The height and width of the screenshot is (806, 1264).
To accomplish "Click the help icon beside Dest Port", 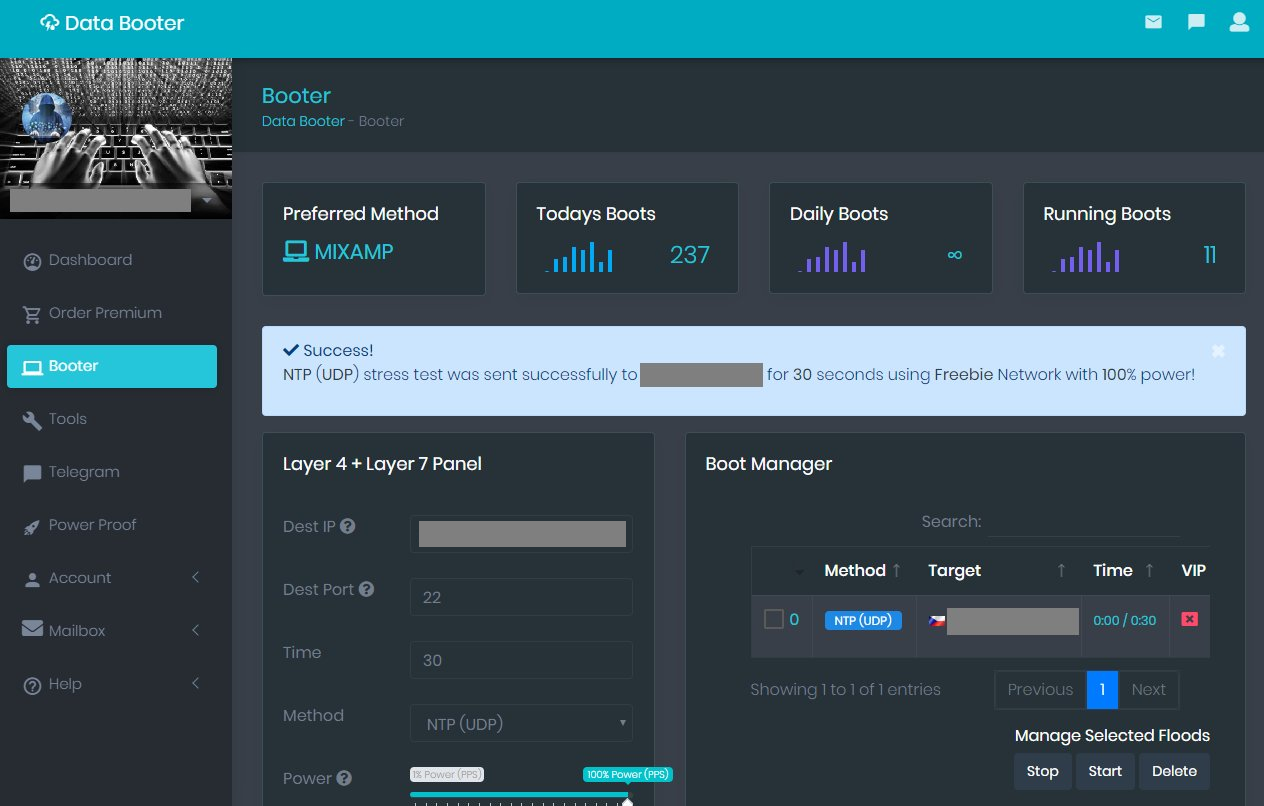I will pyautogui.click(x=367, y=589).
